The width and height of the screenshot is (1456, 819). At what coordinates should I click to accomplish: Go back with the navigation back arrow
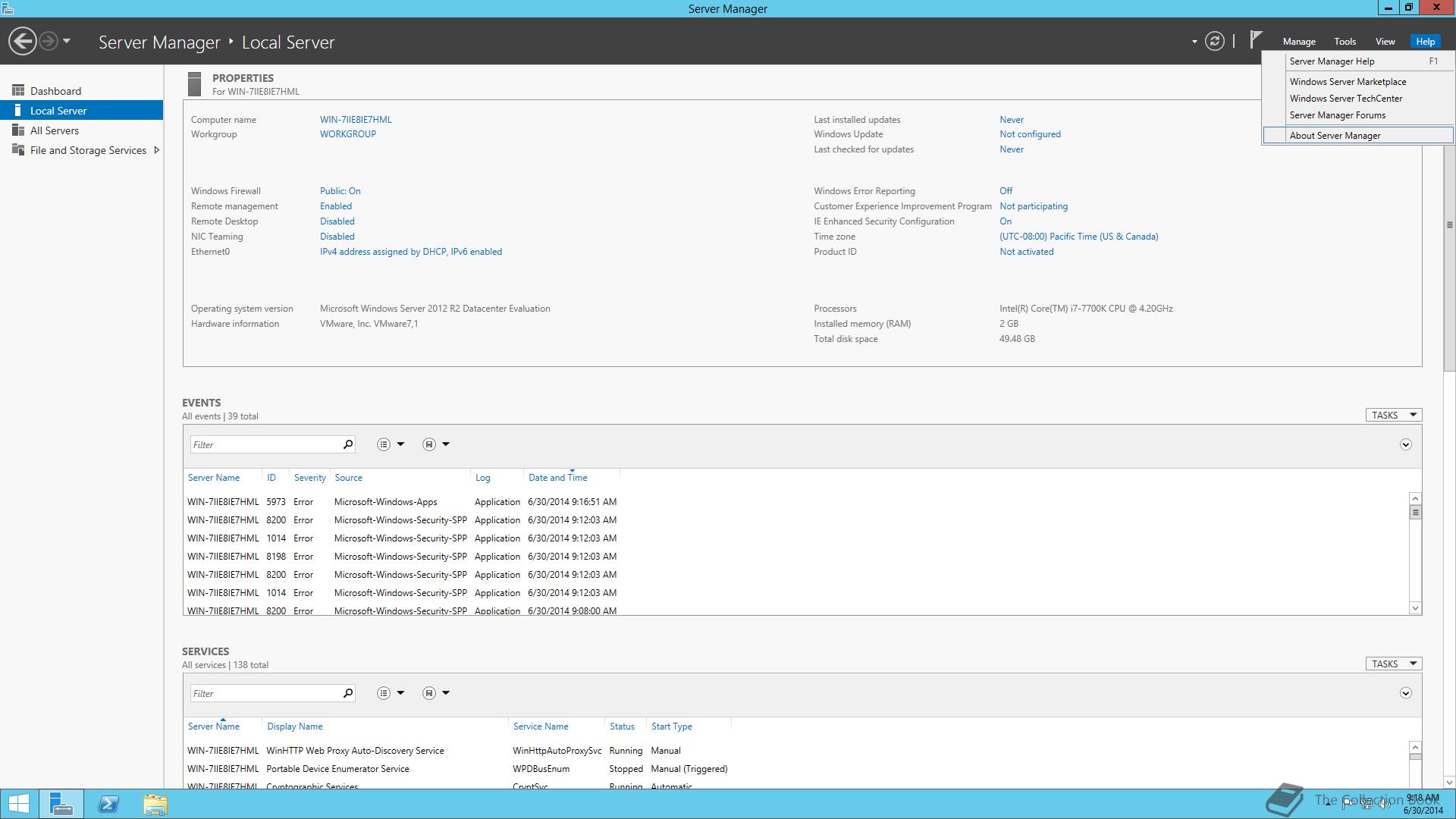[x=23, y=41]
